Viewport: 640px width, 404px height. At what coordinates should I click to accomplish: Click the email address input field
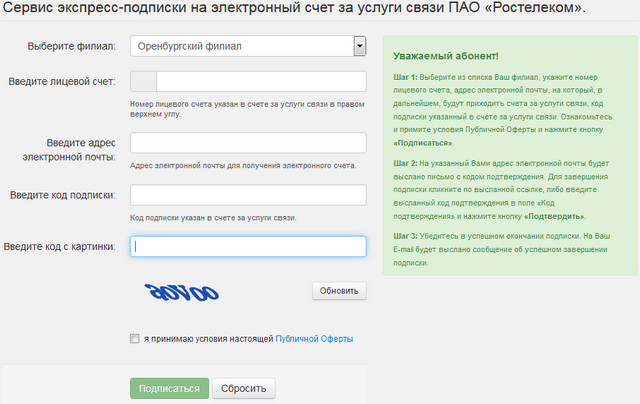click(248, 143)
